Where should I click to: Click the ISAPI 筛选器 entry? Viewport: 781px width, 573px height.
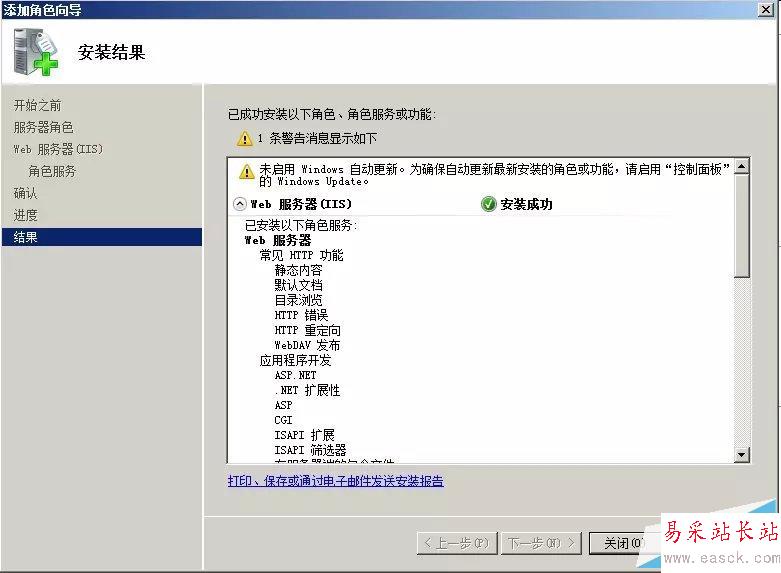310,450
